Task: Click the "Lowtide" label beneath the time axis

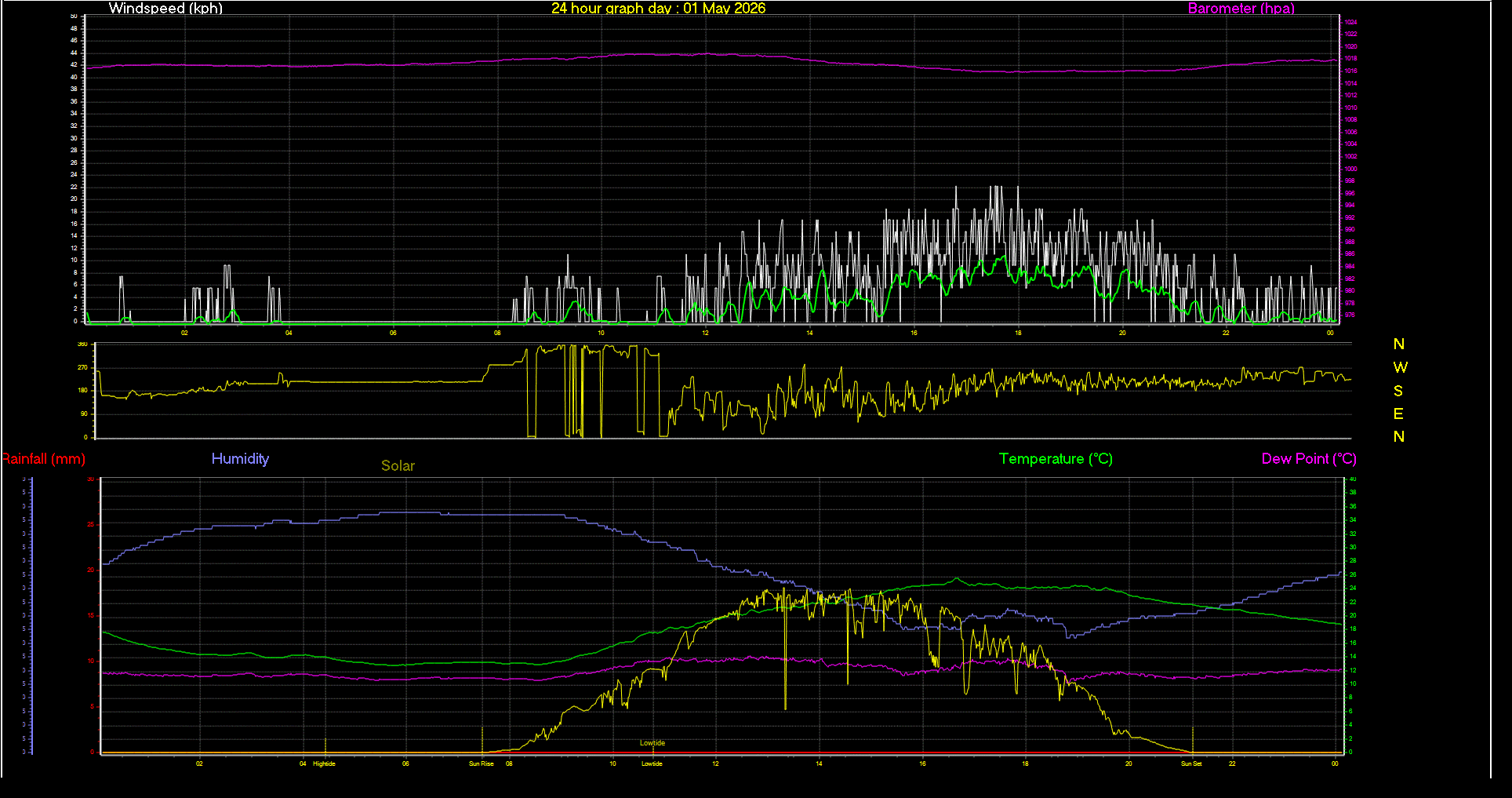Action: pyautogui.click(x=652, y=763)
